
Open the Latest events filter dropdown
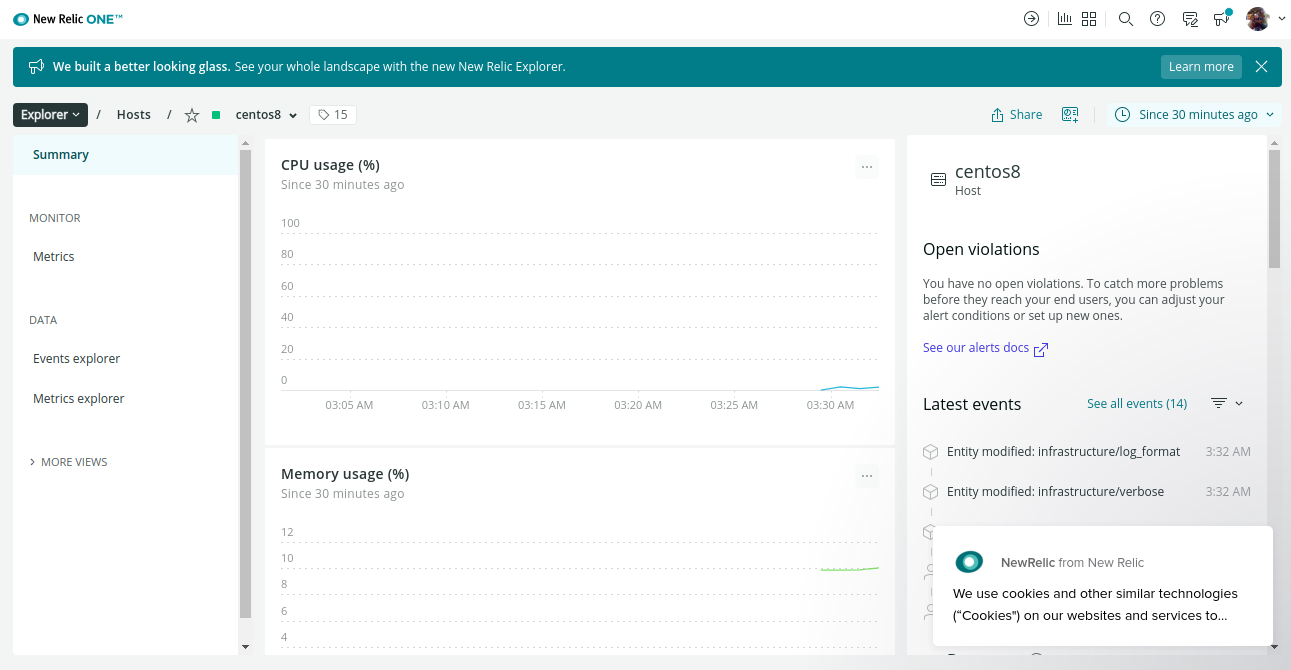1227,403
